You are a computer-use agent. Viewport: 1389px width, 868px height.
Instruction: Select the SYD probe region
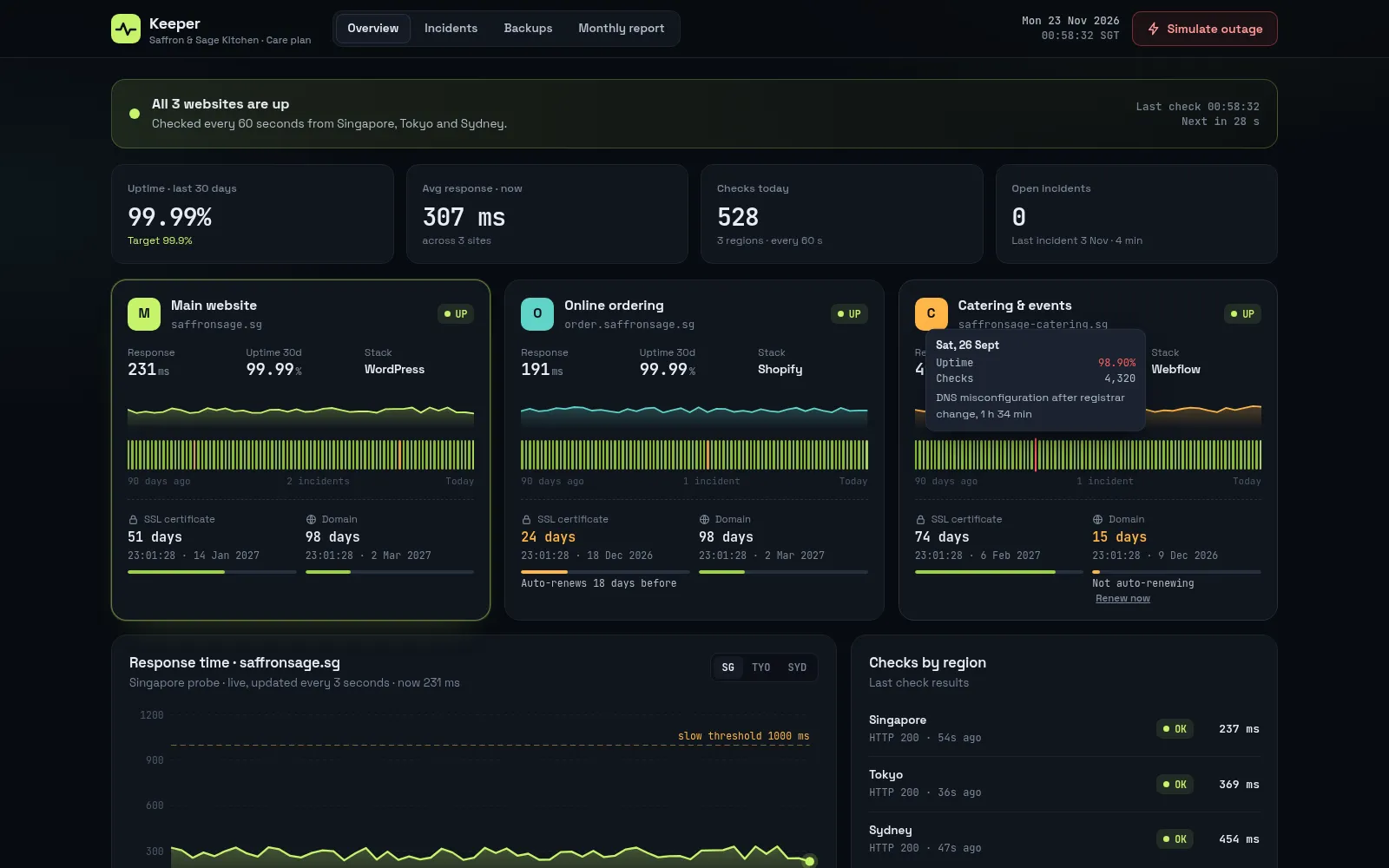[797, 667]
